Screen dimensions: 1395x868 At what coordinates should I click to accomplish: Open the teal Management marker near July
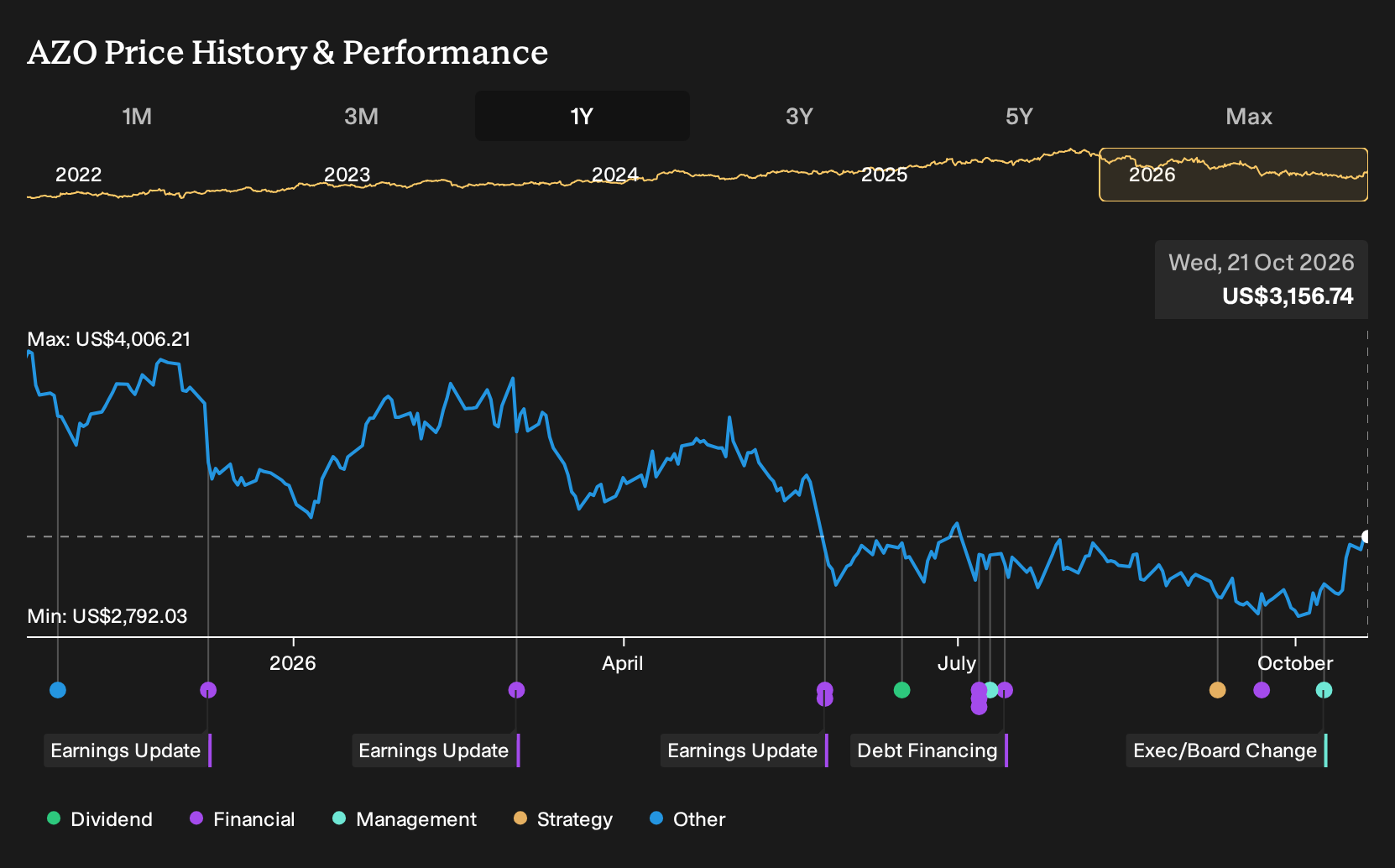point(991,690)
